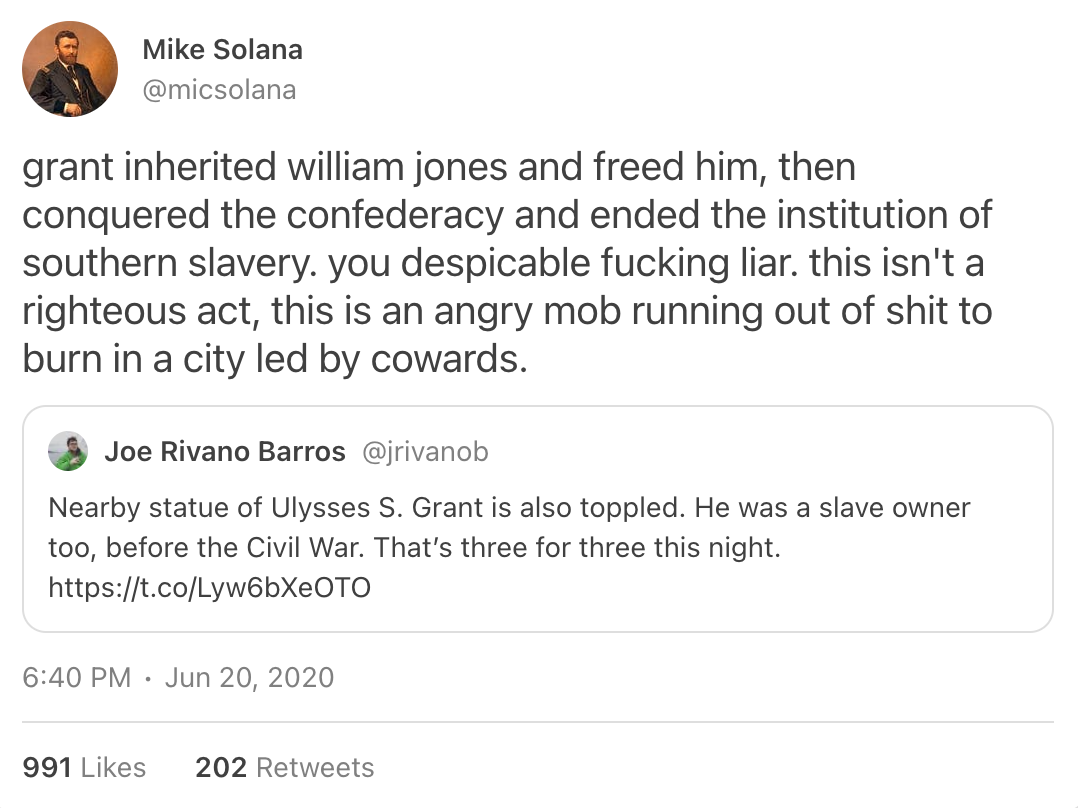This screenshot has width=1078, height=808.
Task: Open the @micsolana handle
Action: (219, 89)
